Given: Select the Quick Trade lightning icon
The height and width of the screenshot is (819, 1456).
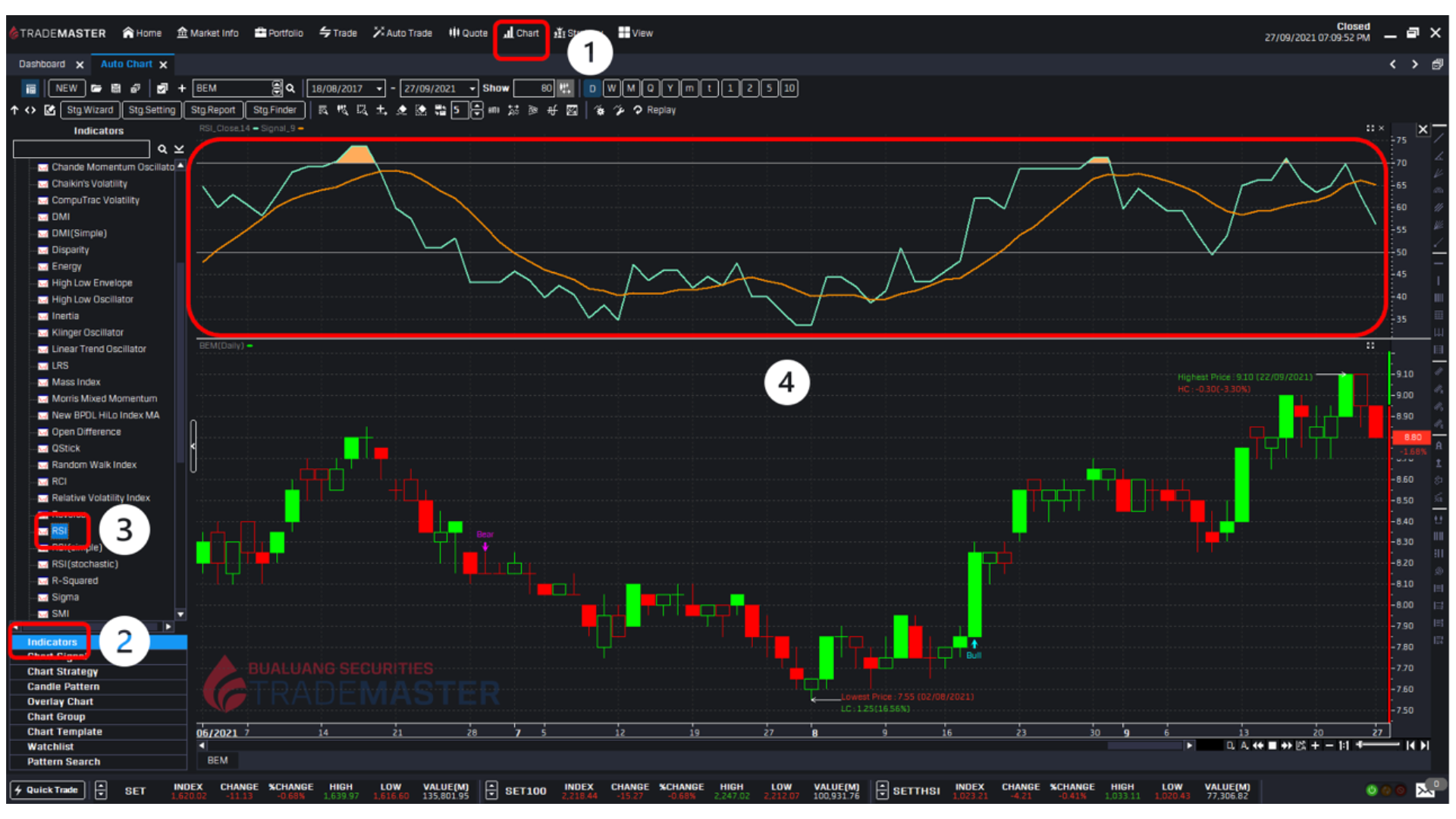Looking at the screenshot, I should tap(17, 790).
